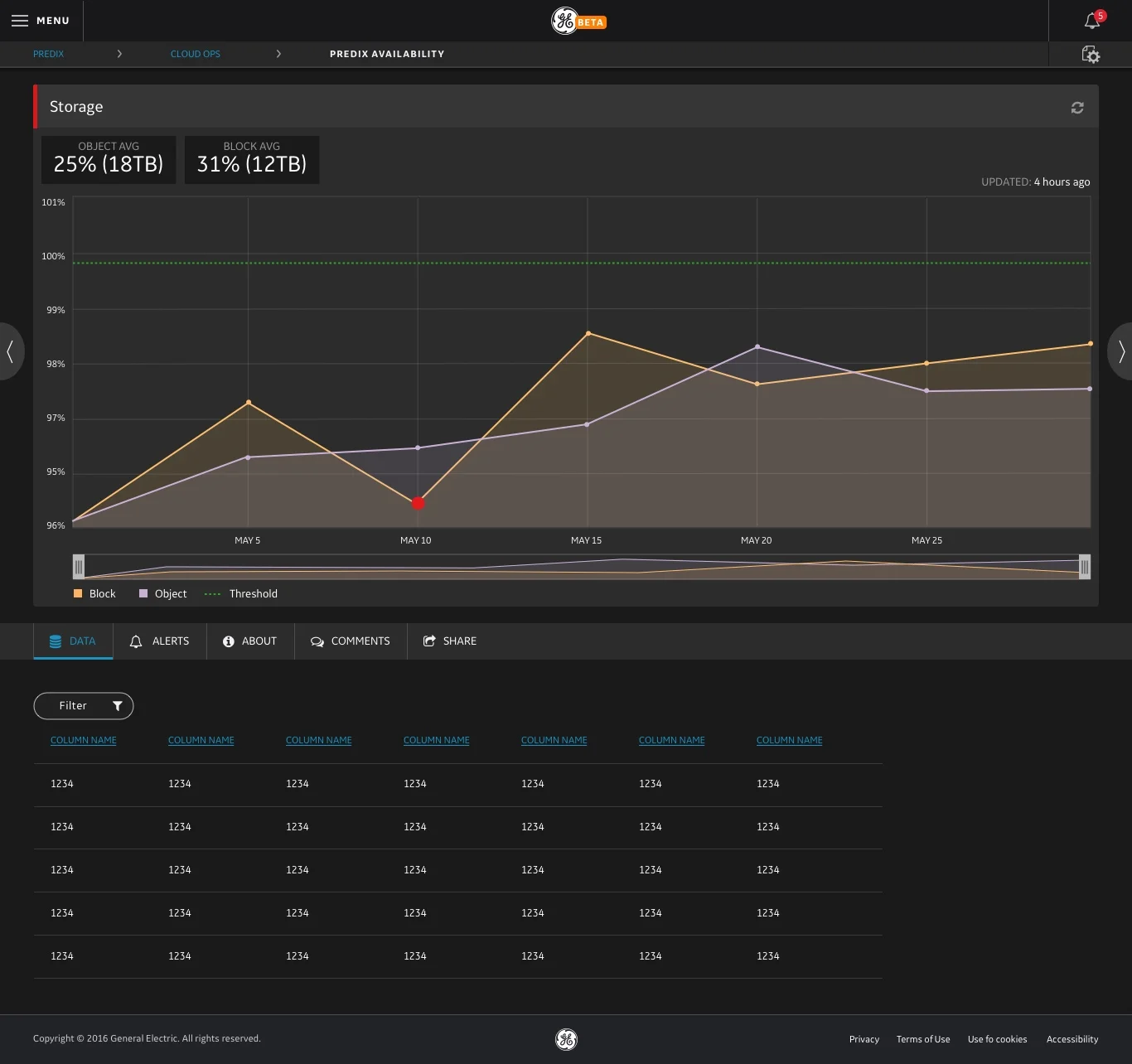Click the red data point at MAY 10
The image size is (1132, 1064).
point(418,503)
